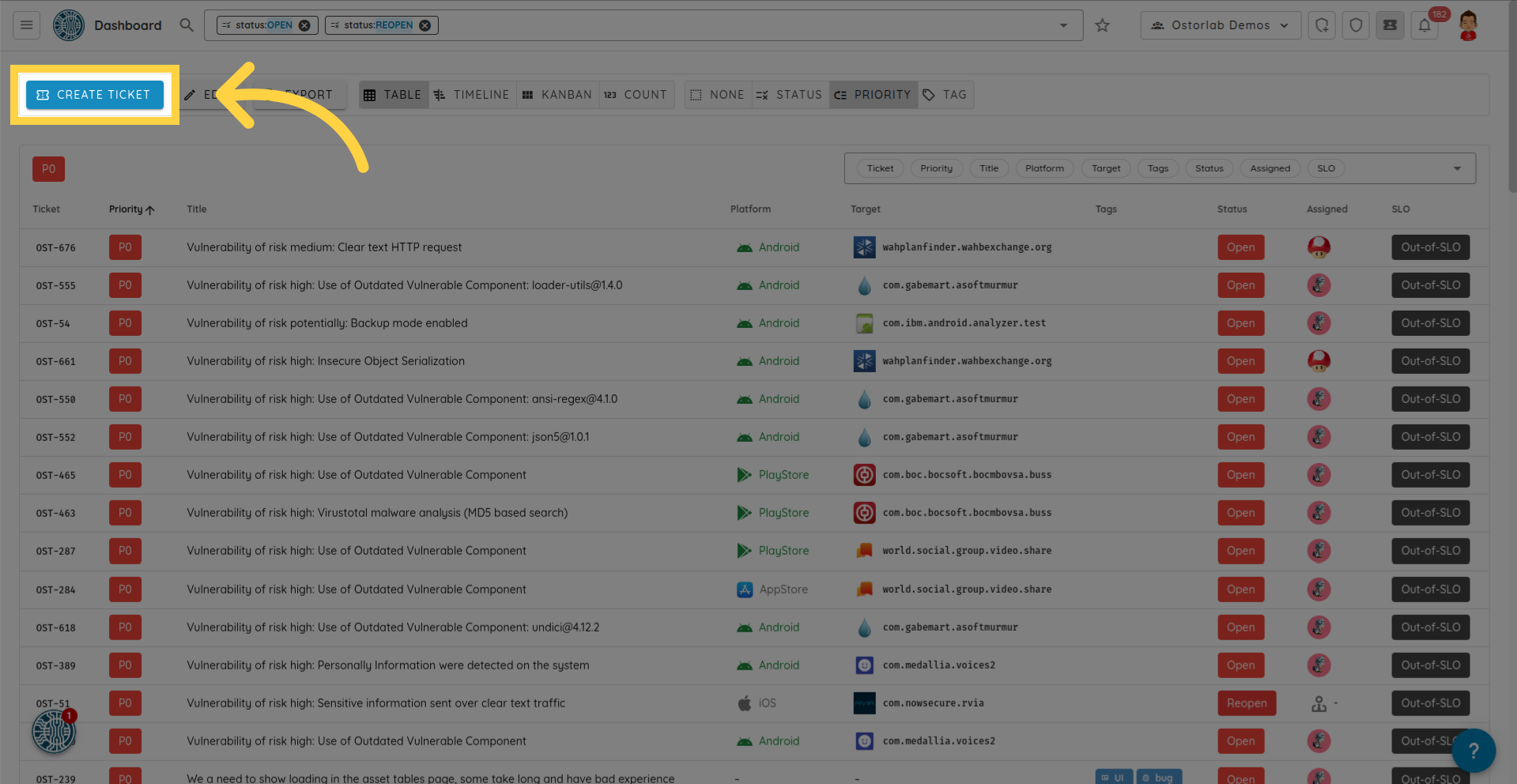Screen dimensions: 1517x784
Task: Toggle the Platform column chip
Action: [x=1044, y=168]
